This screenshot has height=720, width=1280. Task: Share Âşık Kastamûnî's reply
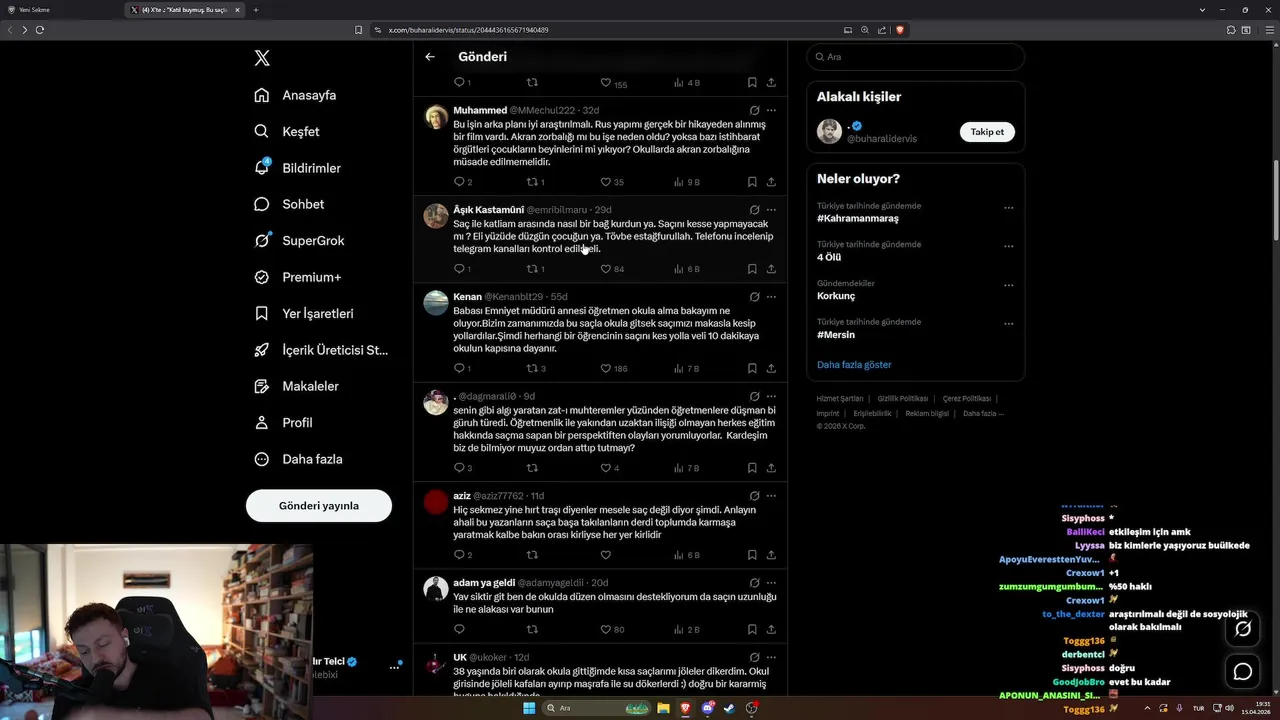(x=771, y=269)
